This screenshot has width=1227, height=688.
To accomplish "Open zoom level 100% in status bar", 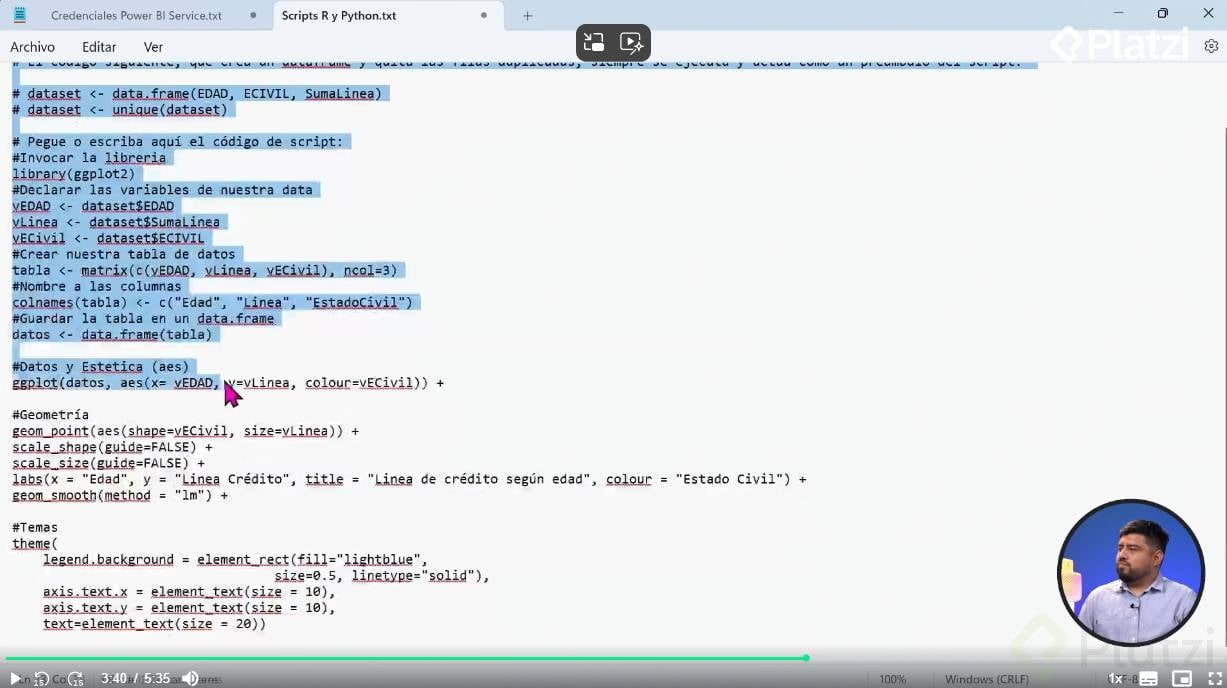I will (x=893, y=679).
